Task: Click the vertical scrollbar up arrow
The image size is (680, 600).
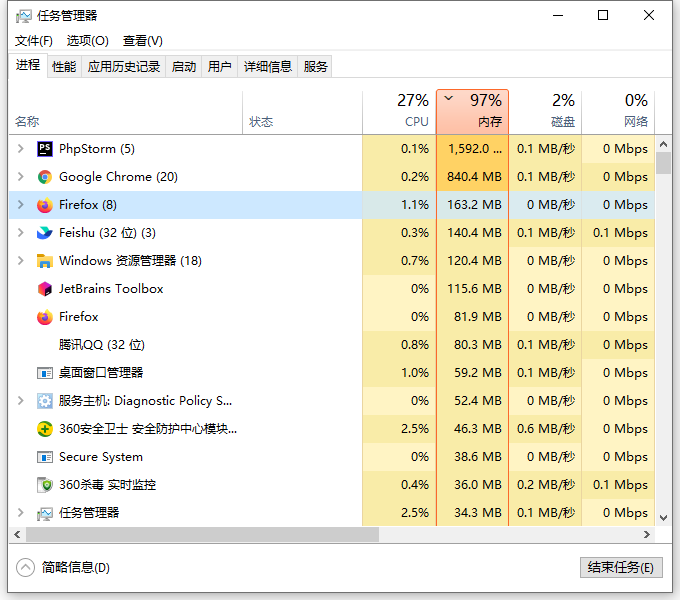Action: 663,144
